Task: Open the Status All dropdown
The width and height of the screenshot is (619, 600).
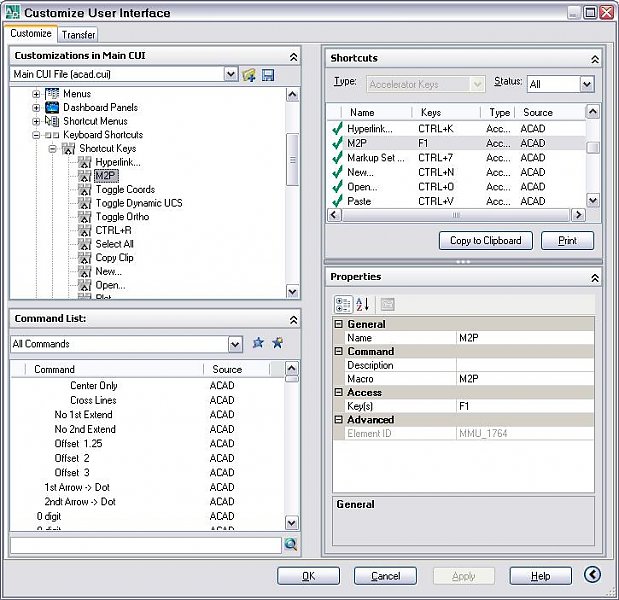Action: [x=587, y=84]
